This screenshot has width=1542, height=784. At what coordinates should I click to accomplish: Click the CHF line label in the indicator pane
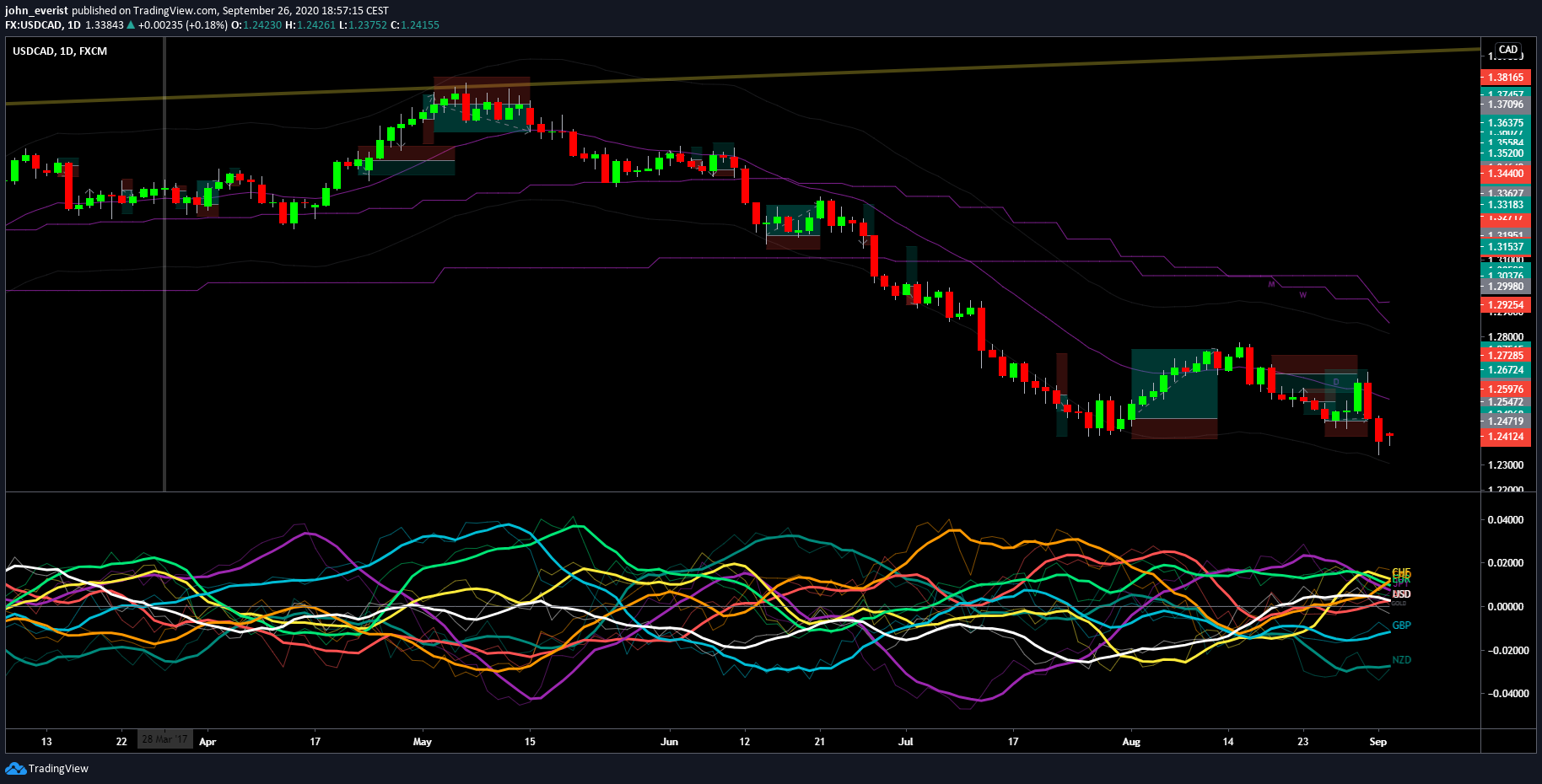click(x=1401, y=573)
